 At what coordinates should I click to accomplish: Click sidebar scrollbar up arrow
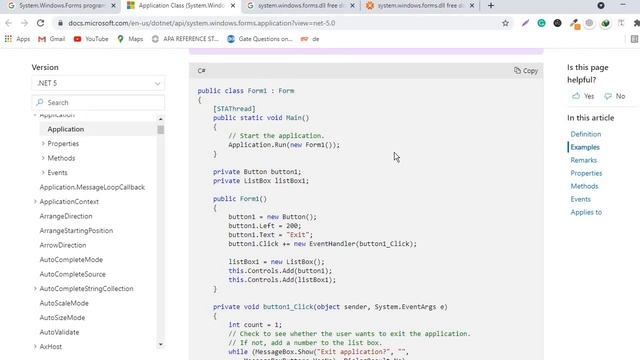pyautogui.click(x=160, y=119)
